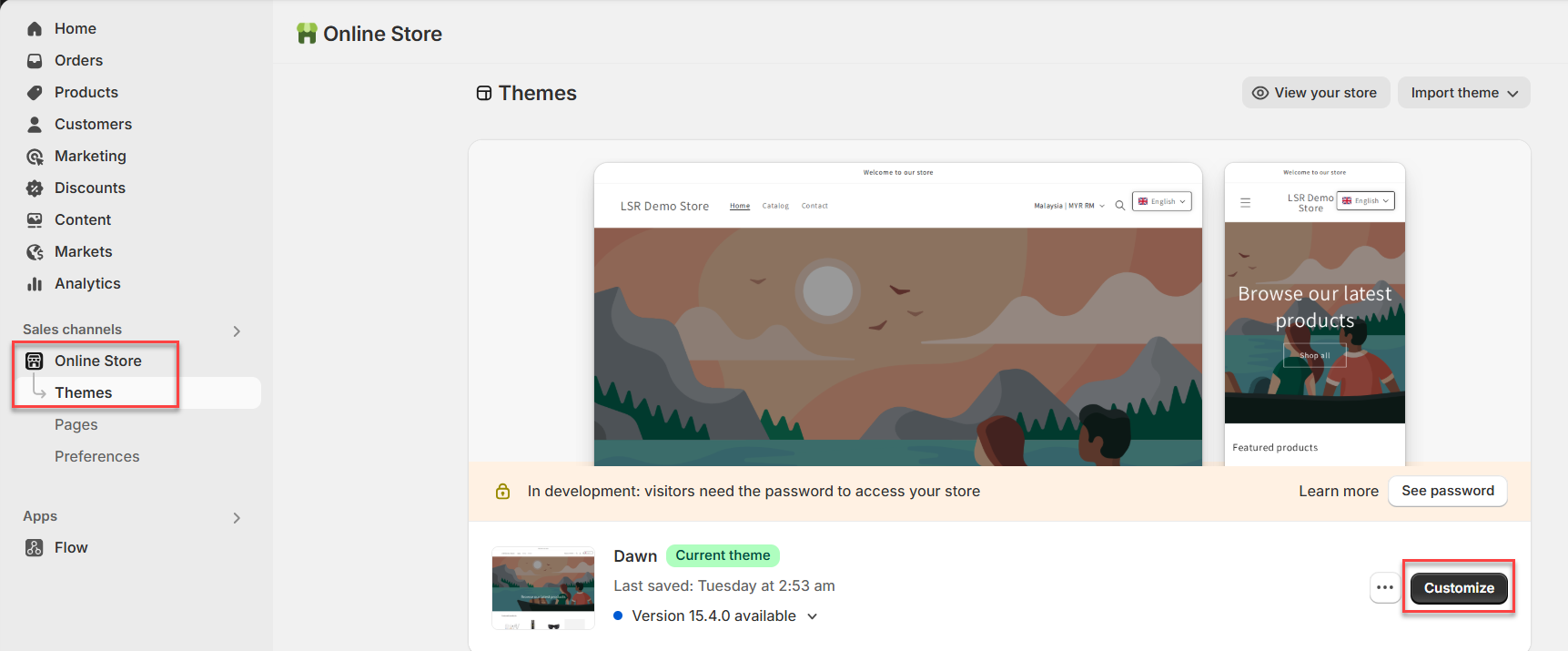Expand Apps section chevron
Viewport: 1568px width, 651px height.
pos(237,518)
